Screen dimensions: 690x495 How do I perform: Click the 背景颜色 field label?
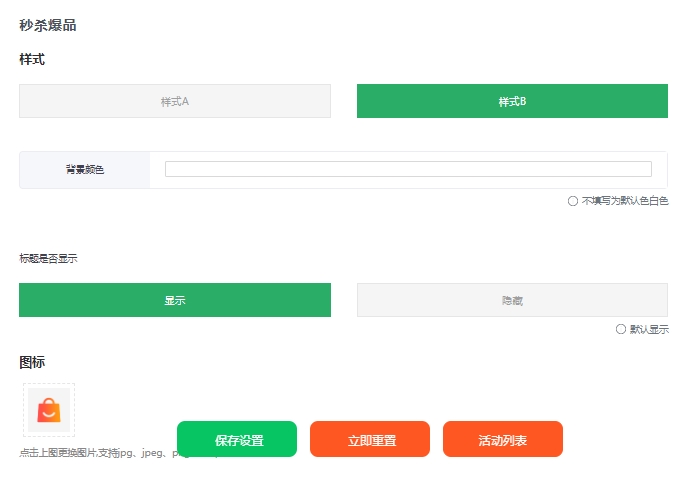[x=85, y=170]
